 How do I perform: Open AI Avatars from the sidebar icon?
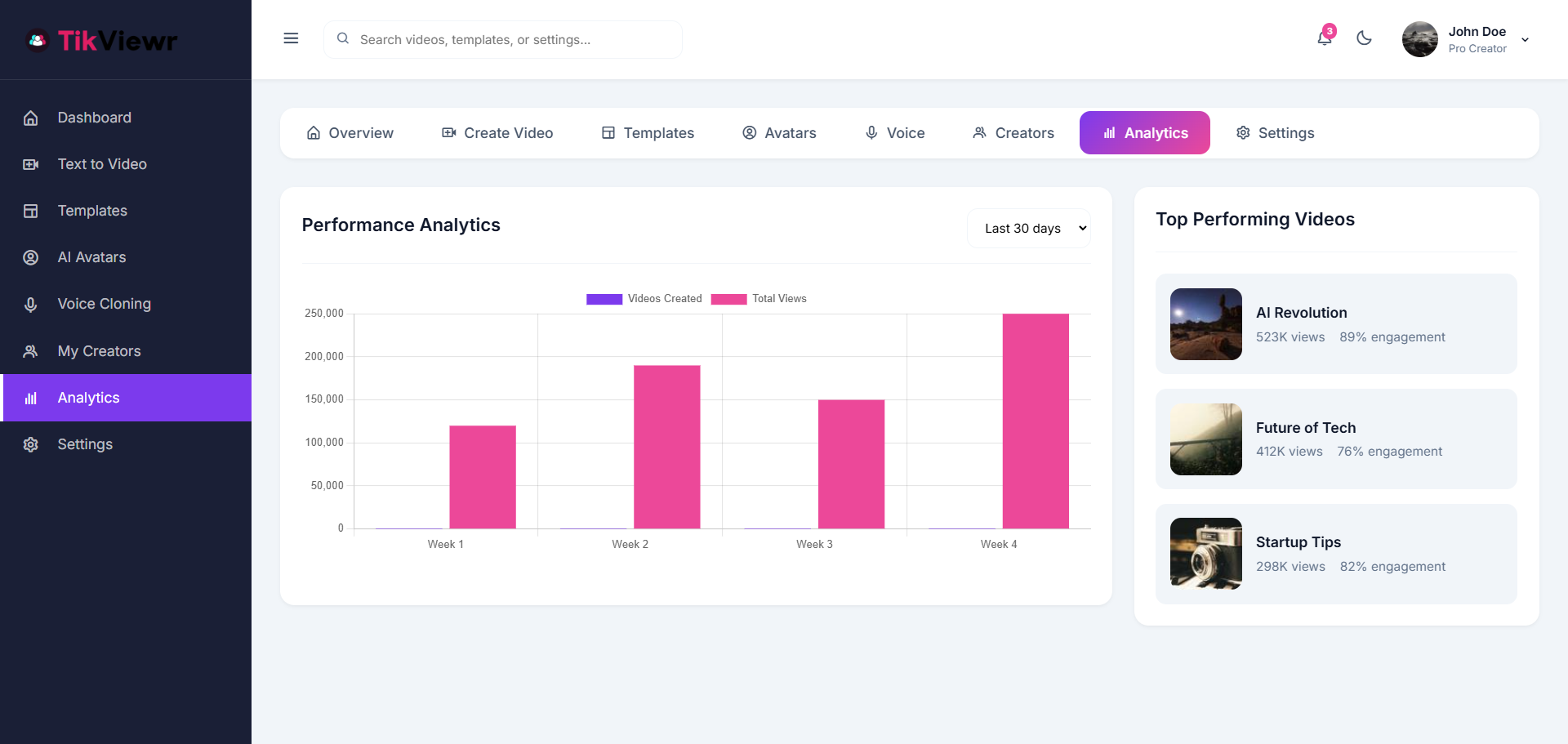(x=30, y=257)
